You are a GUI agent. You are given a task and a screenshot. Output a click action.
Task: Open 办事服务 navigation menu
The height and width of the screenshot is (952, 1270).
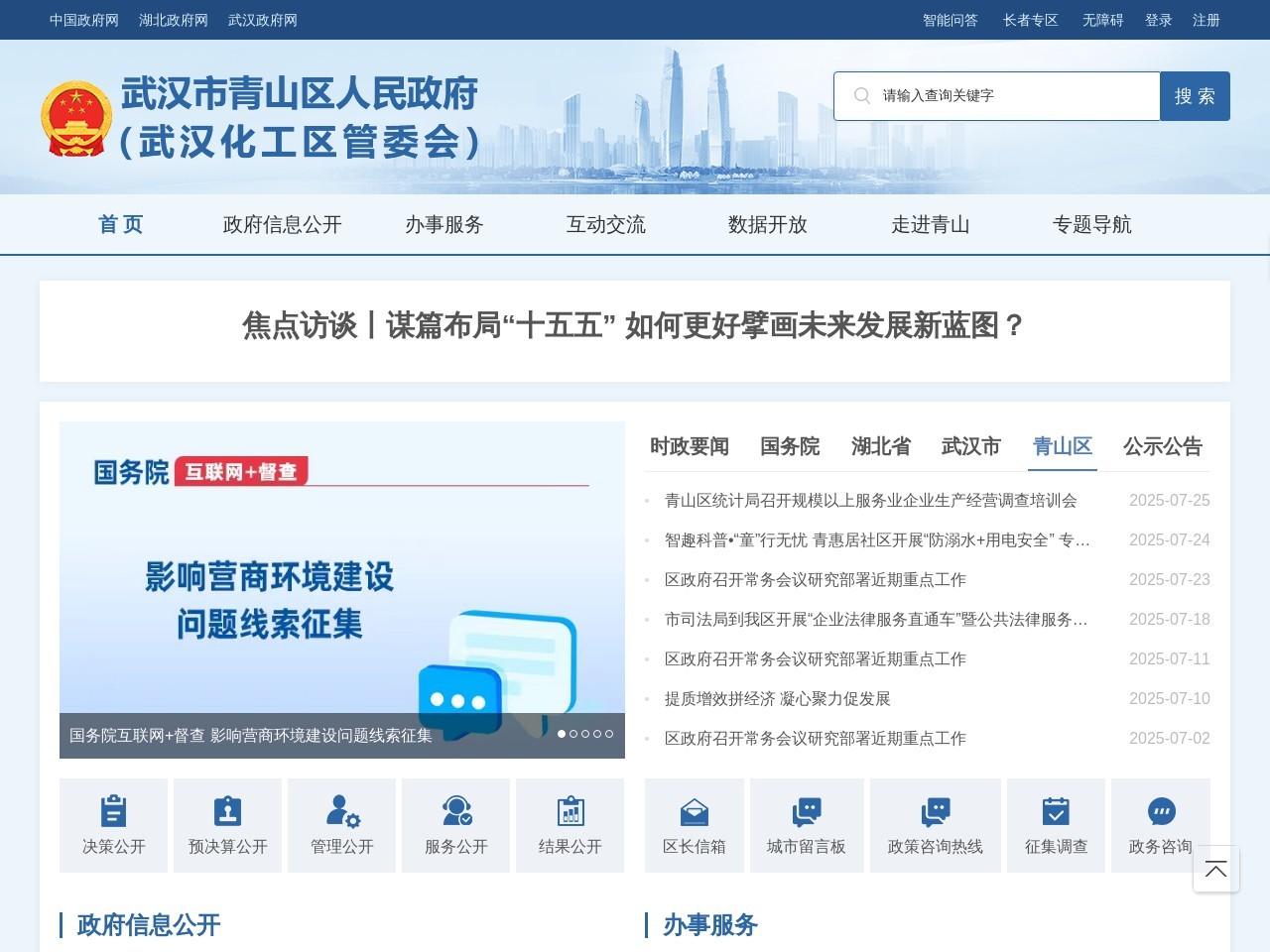click(444, 224)
